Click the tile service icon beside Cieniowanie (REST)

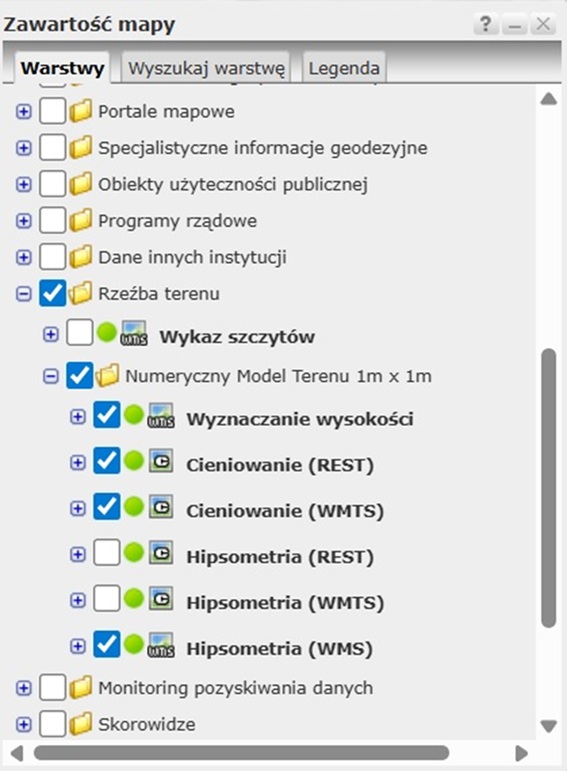tap(161, 461)
